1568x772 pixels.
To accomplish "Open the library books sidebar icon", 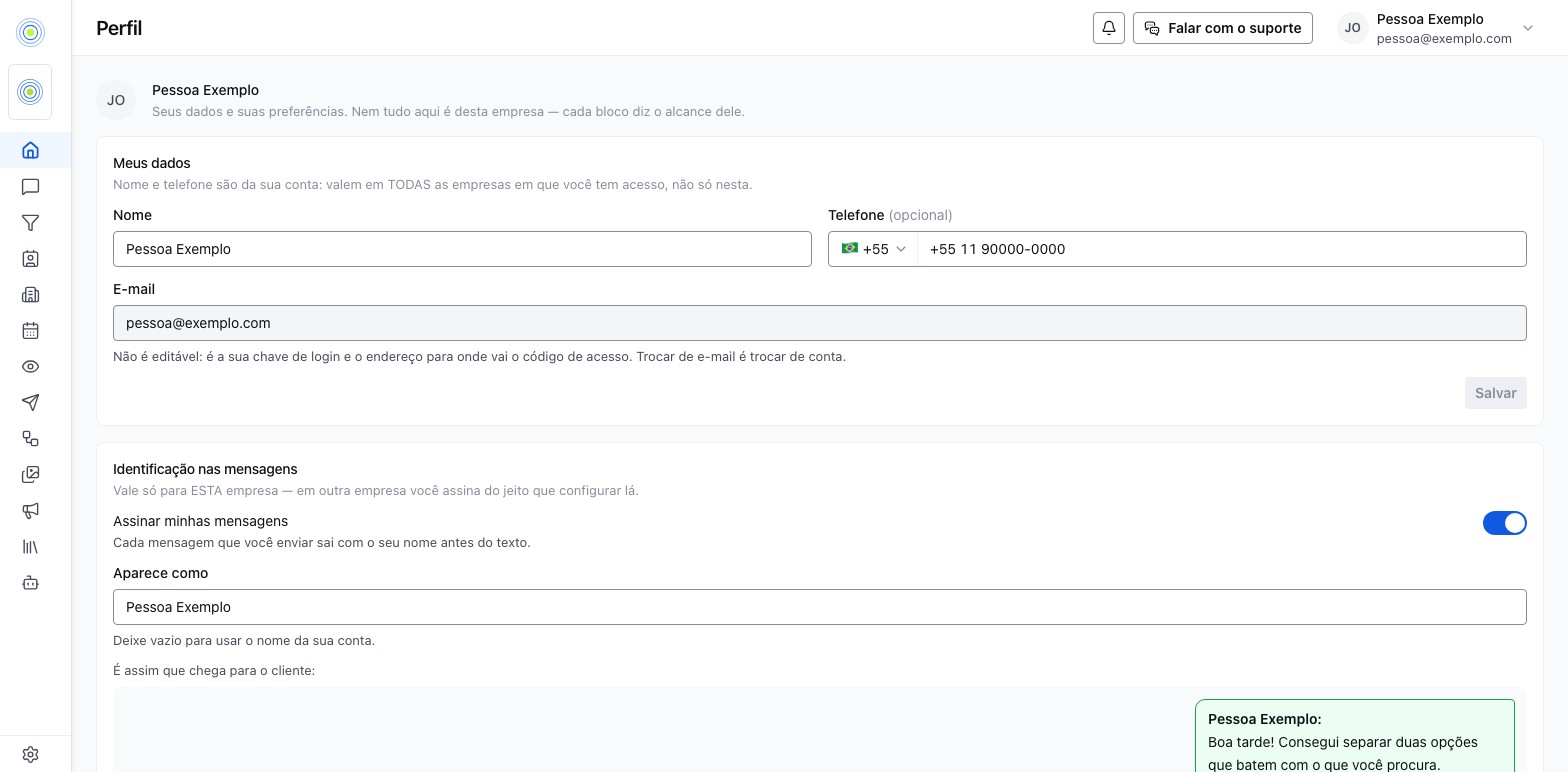I will [x=30, y=547].
